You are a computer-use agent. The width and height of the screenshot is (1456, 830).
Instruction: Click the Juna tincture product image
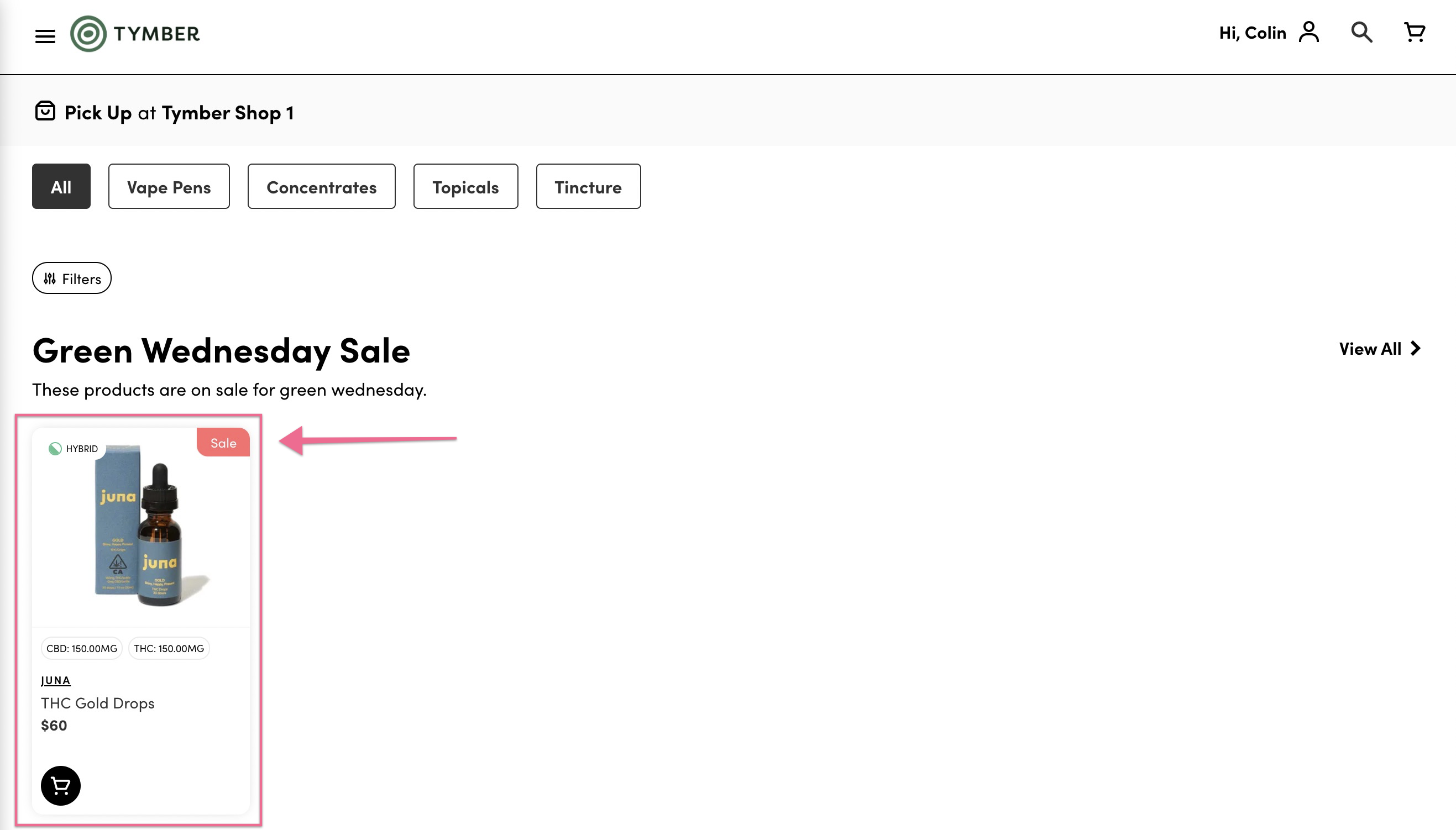(x=141, y=527)
